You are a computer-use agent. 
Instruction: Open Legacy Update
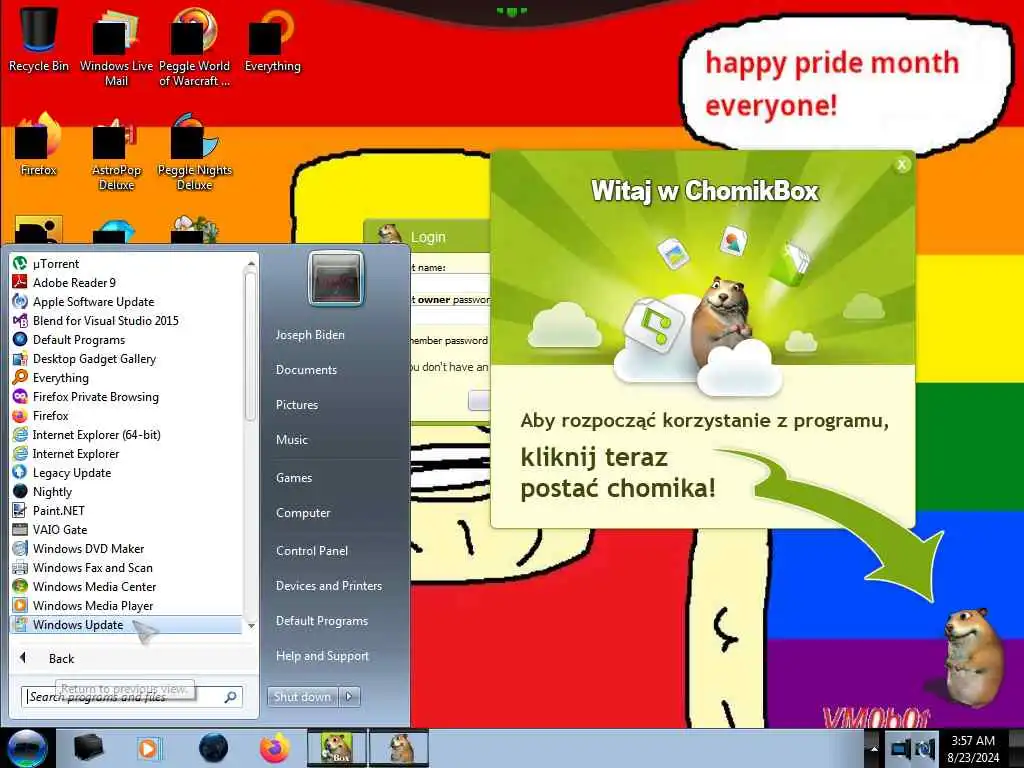click(x=126, y=473)
